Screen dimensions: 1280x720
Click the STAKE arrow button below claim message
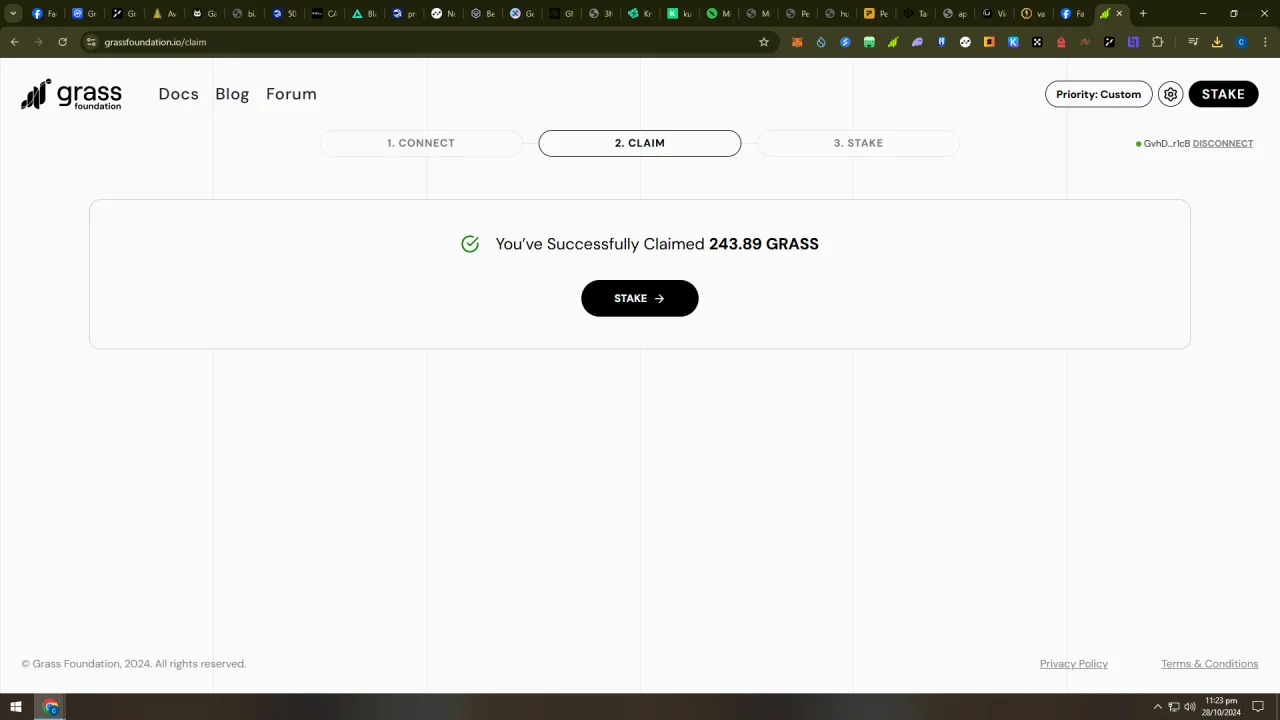pyautogui.click(x=640, y=298)
